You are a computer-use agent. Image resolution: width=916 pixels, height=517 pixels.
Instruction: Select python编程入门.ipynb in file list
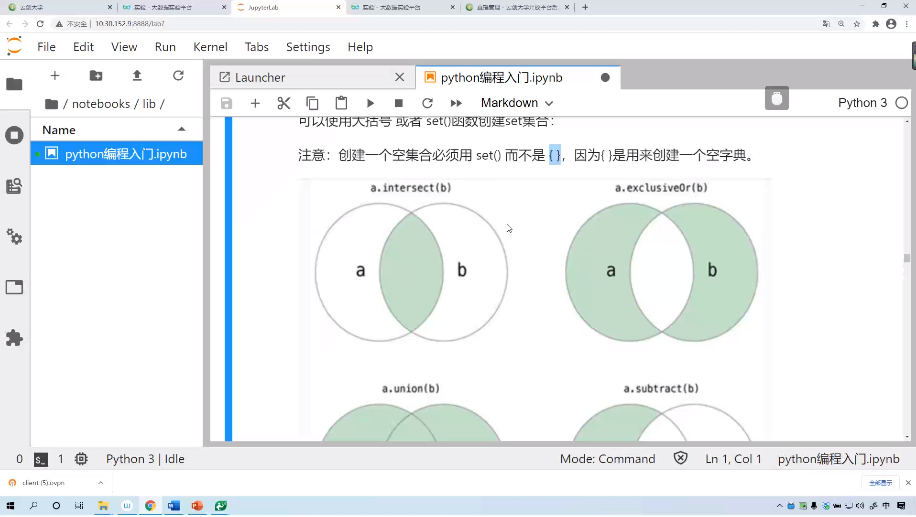125,154
